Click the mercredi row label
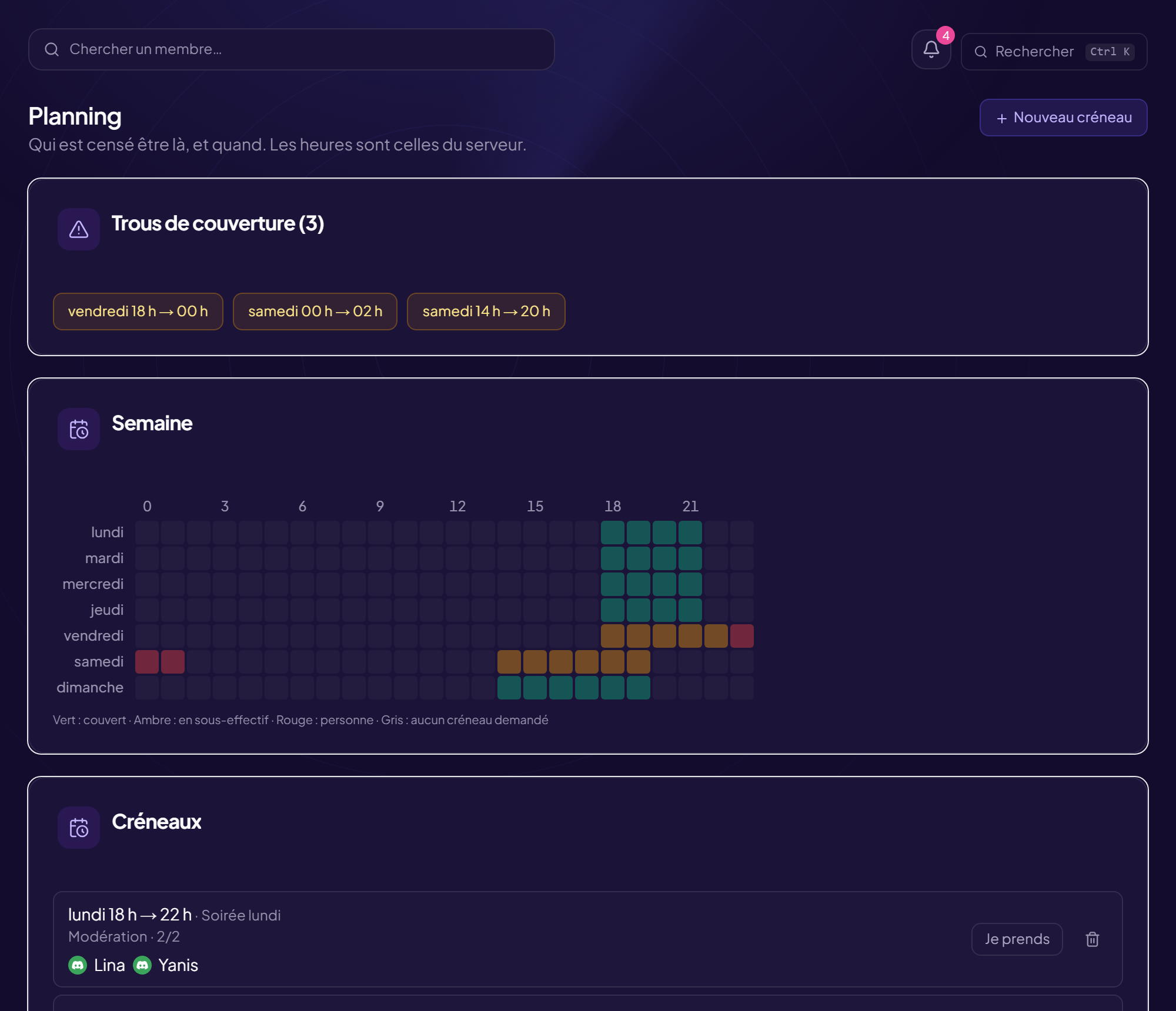Screen dimensions: 1176x1011 (x=93, y=584)
